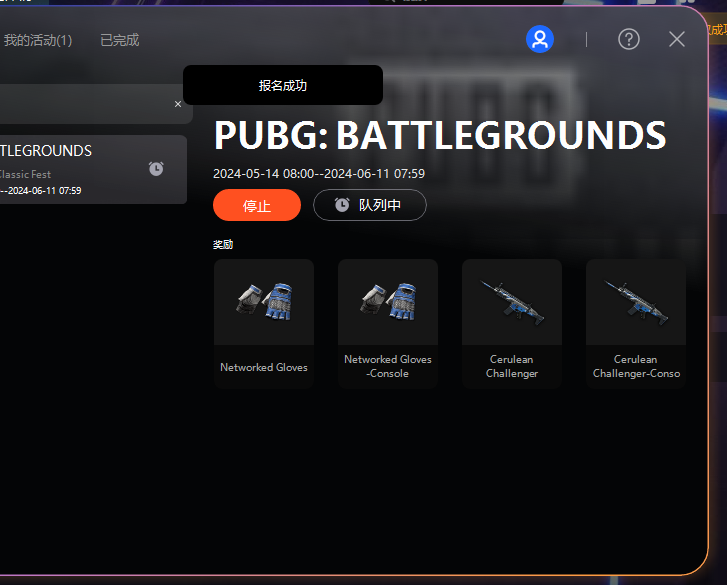Dismiss the notice with small x
Screen dimensions: 727x585
point(178,104)
